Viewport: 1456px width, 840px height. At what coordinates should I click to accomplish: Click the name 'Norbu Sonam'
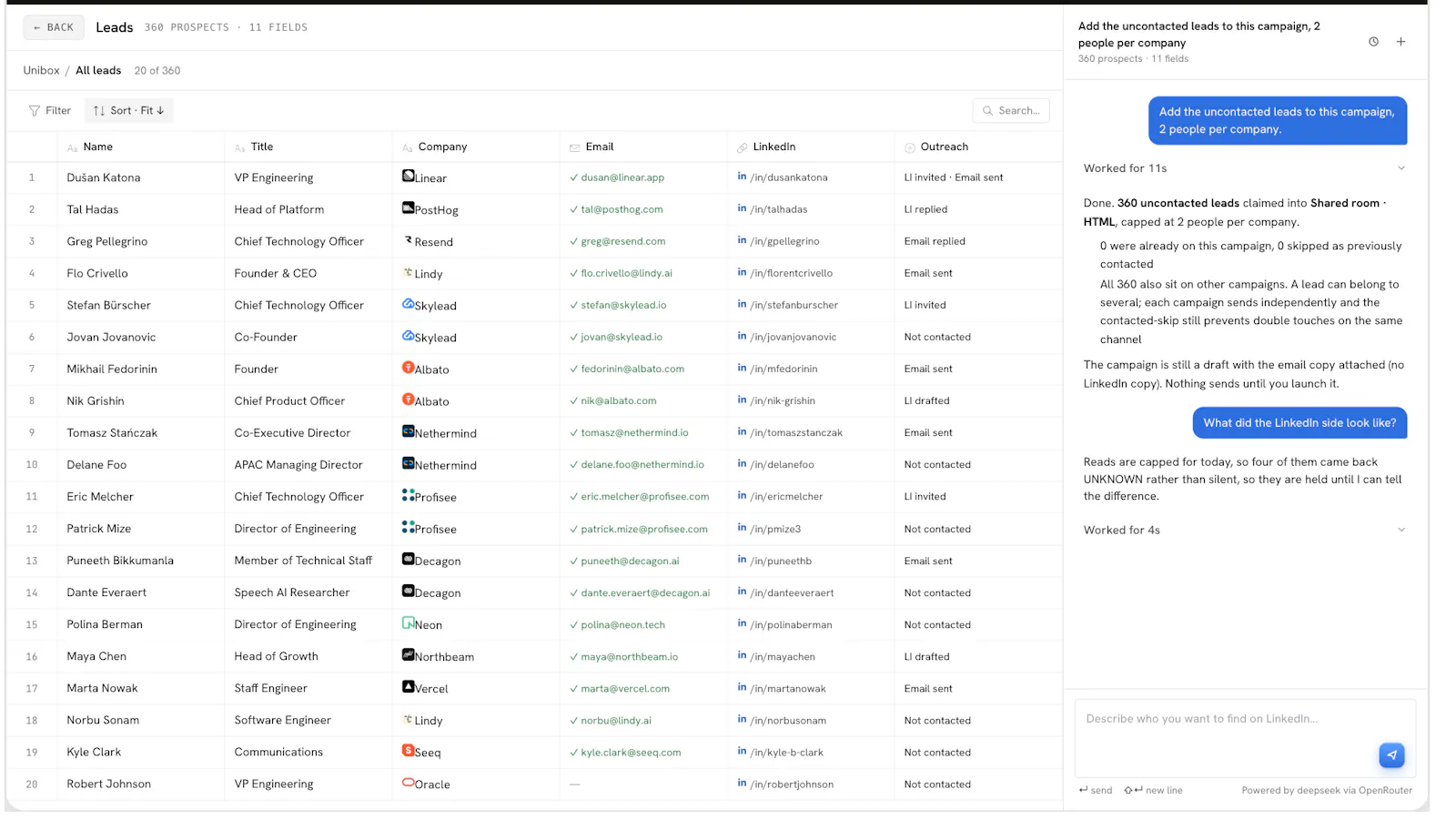(103, 720)
